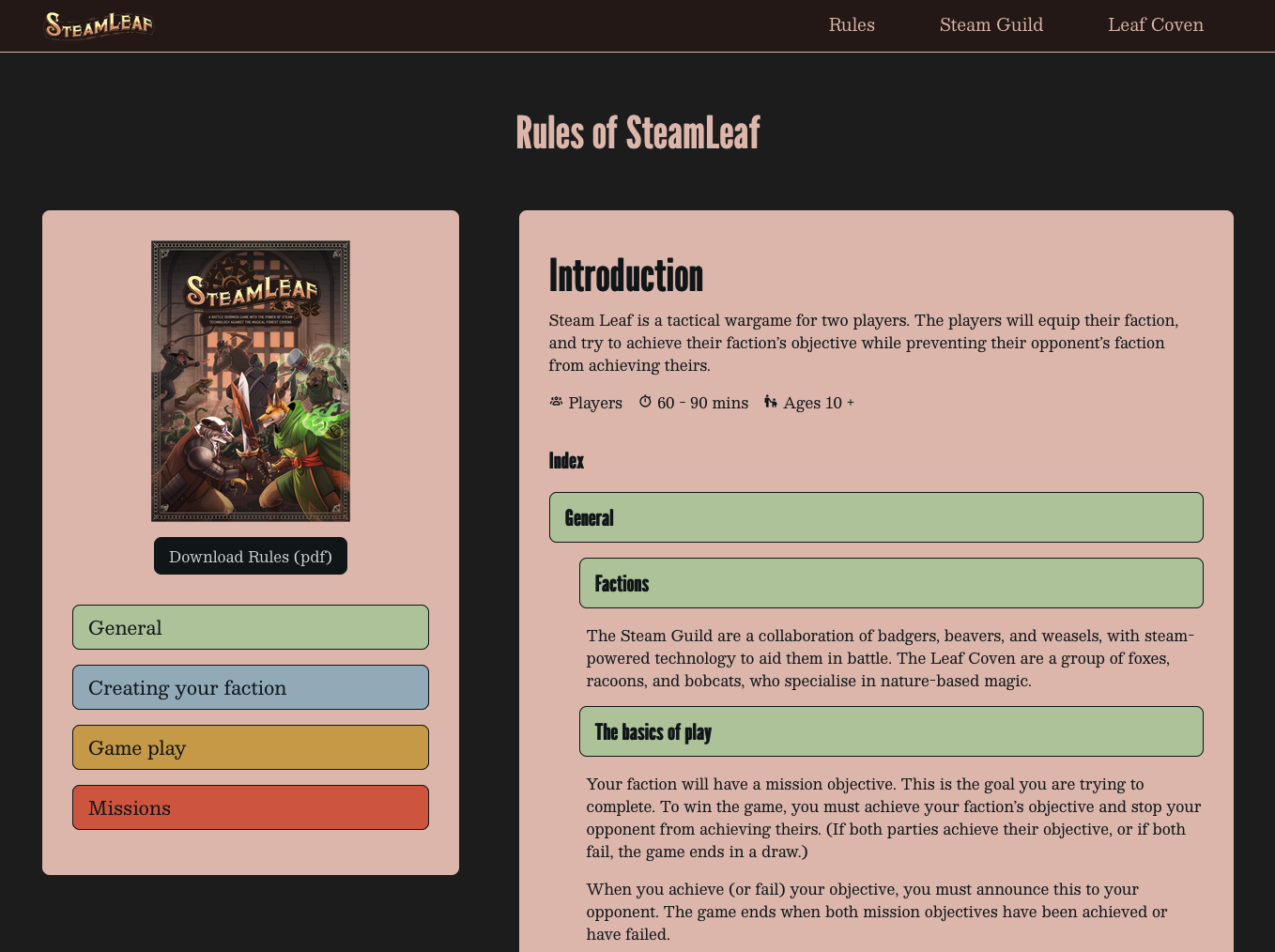Collapse the Factions subsection
This screenshot has height=952, width=1275.
(x=891, y=583)
